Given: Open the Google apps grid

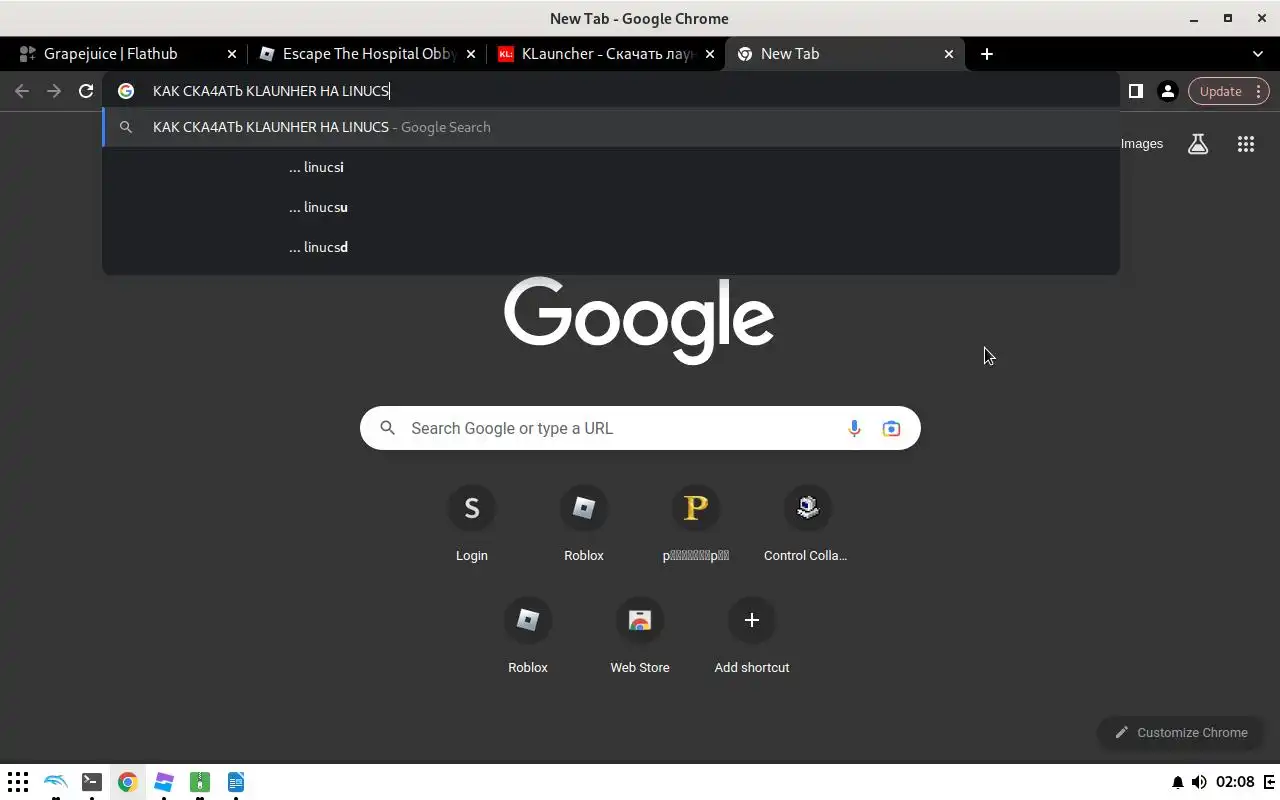Looking at the screenshot, I should [x=1245, y=144].
